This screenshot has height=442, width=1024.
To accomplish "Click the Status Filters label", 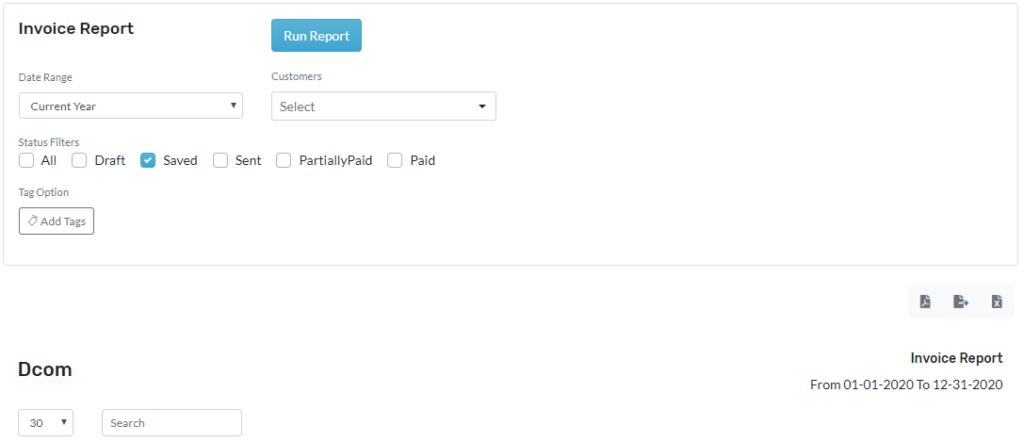I will tap(49, 142).
